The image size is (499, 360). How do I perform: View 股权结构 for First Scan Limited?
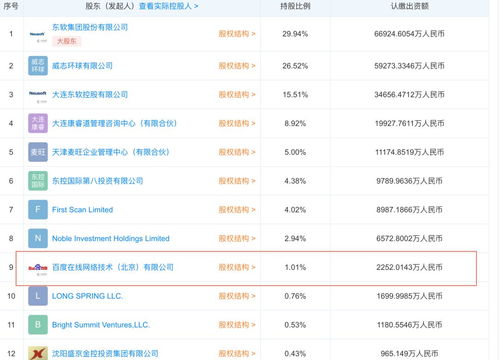click(237, 210)
